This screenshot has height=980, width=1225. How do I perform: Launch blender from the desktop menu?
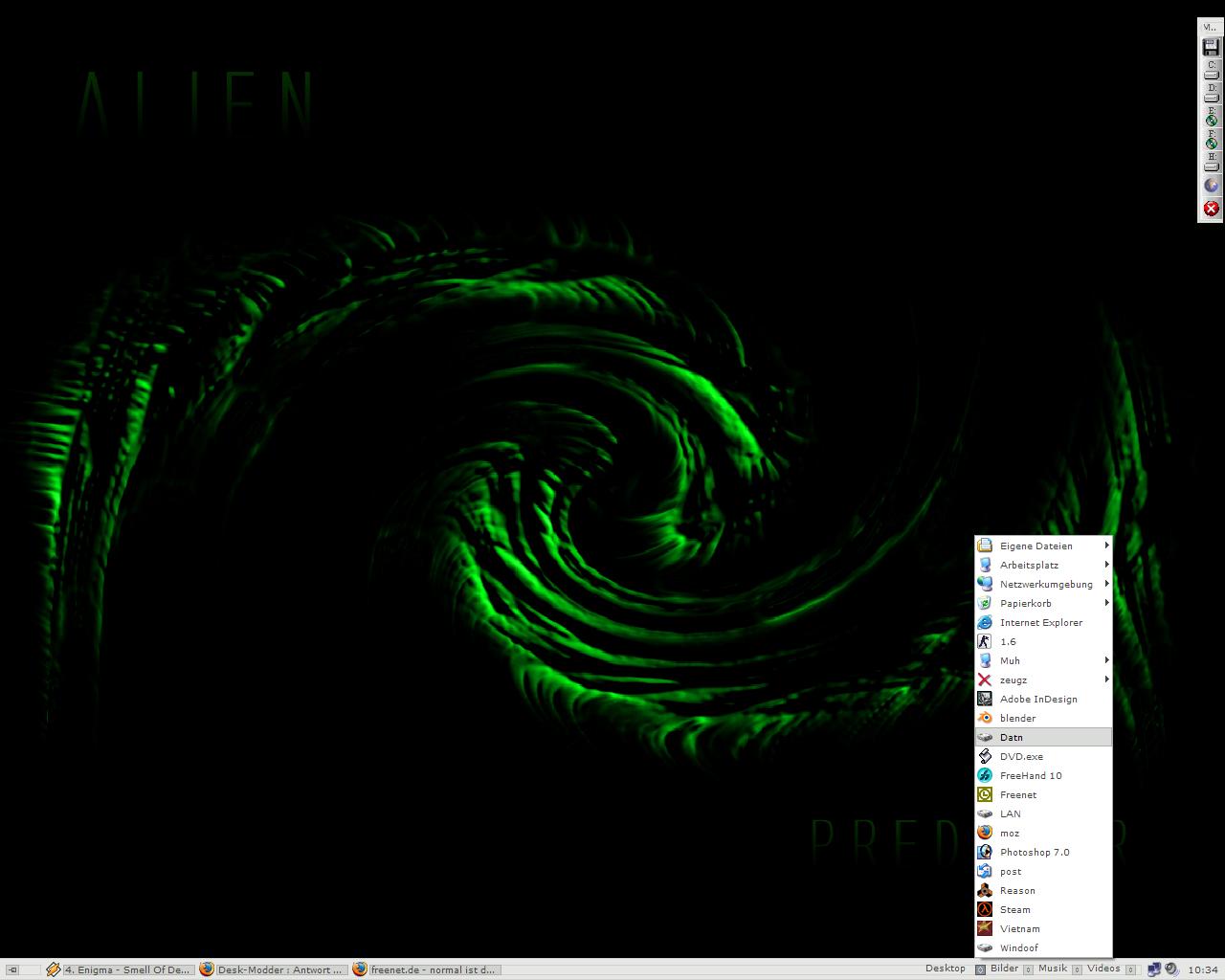point(1017,718)
